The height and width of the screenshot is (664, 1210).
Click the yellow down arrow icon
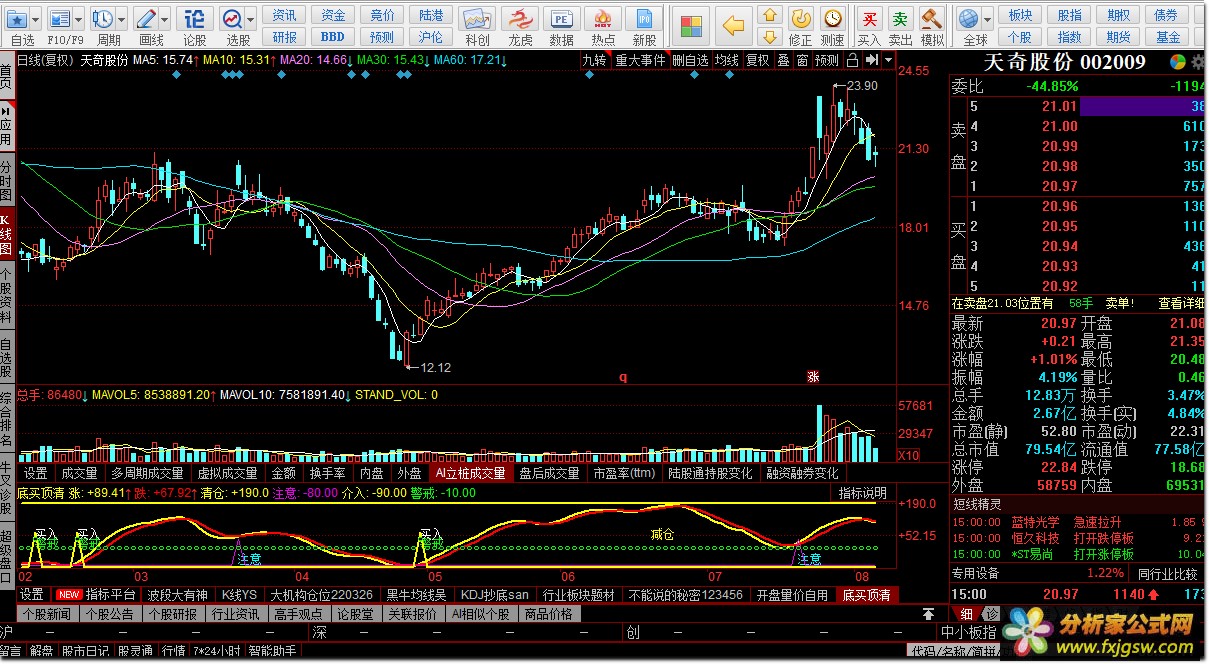point(769,37)
